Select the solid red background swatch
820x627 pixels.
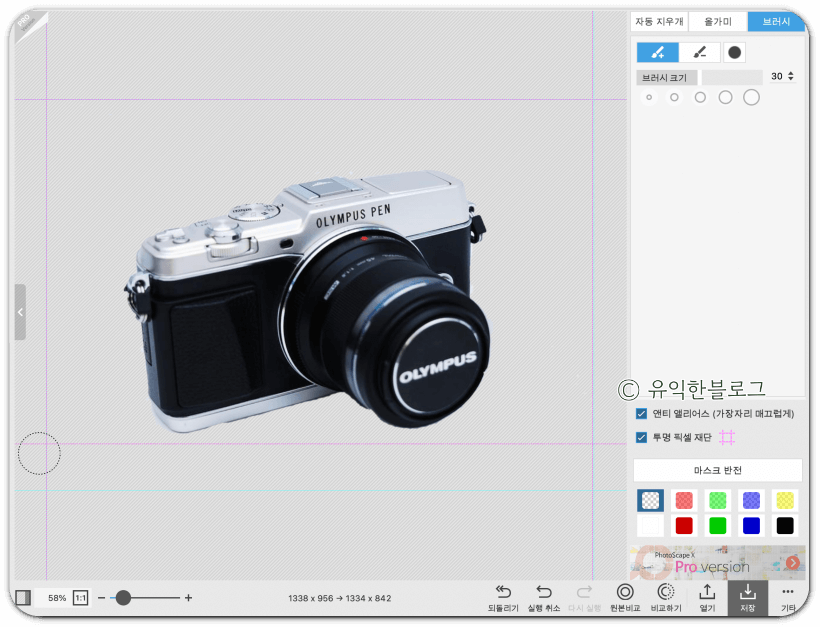[x=684, y=526]
